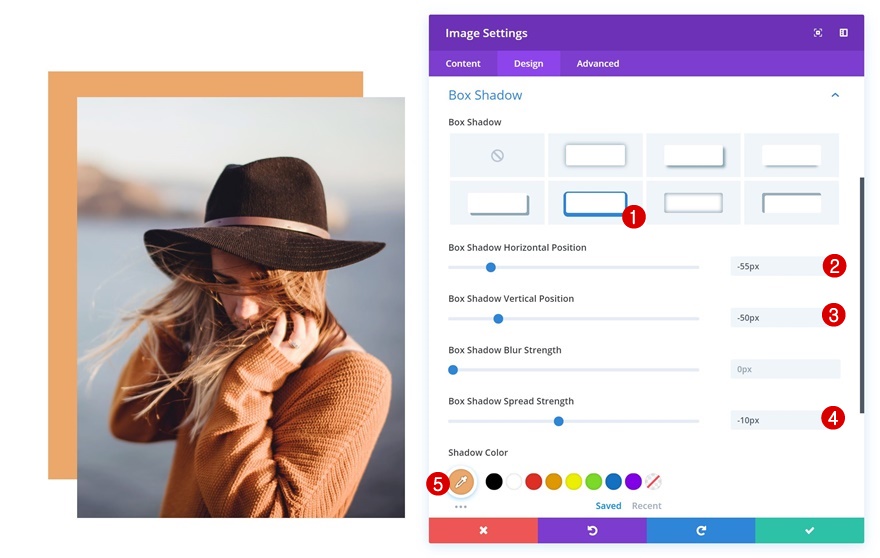Show Recent colors

click(647, 506)
